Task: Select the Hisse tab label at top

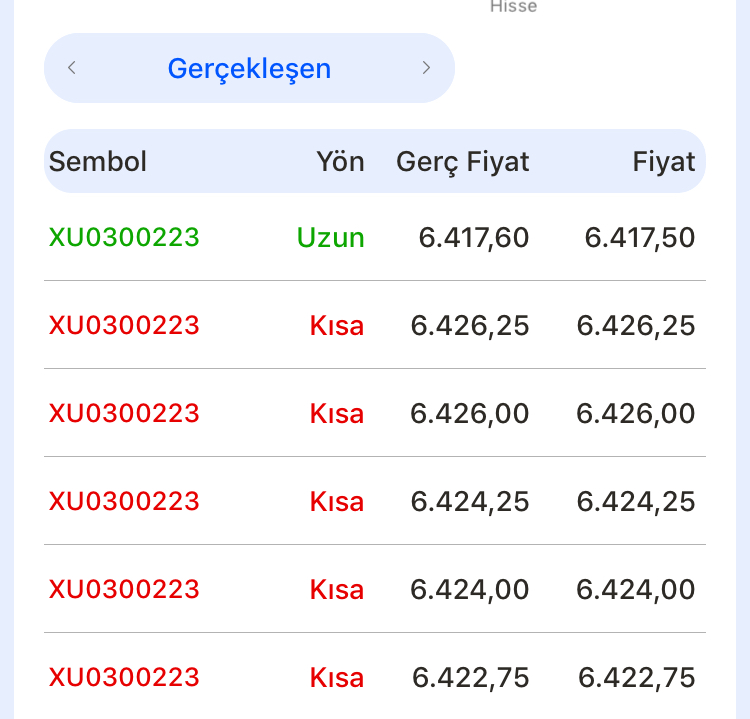Action: click(513, 7)
